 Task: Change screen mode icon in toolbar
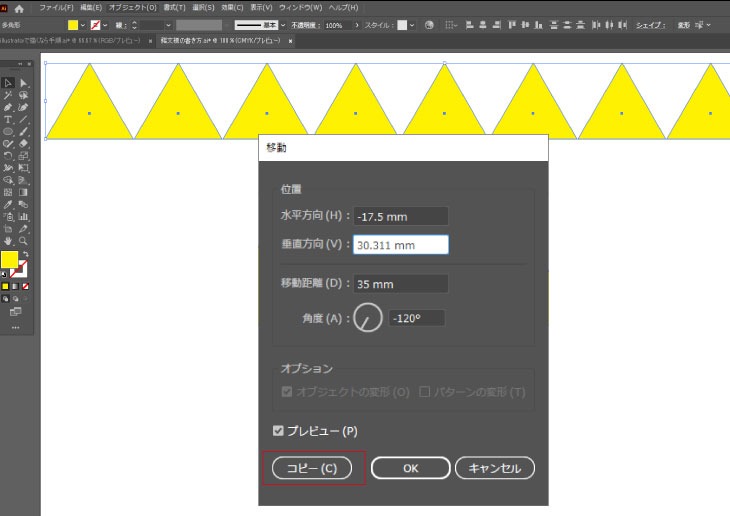(15, 312)
